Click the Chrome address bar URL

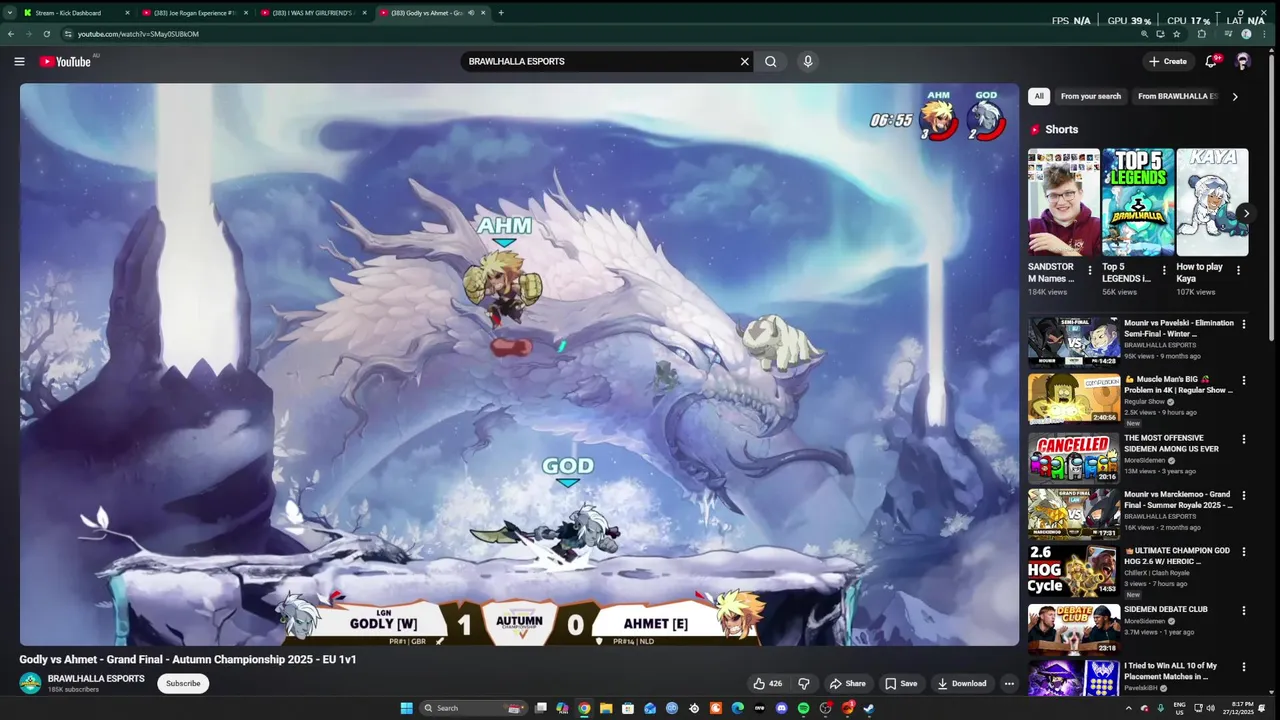coord(138,34)
